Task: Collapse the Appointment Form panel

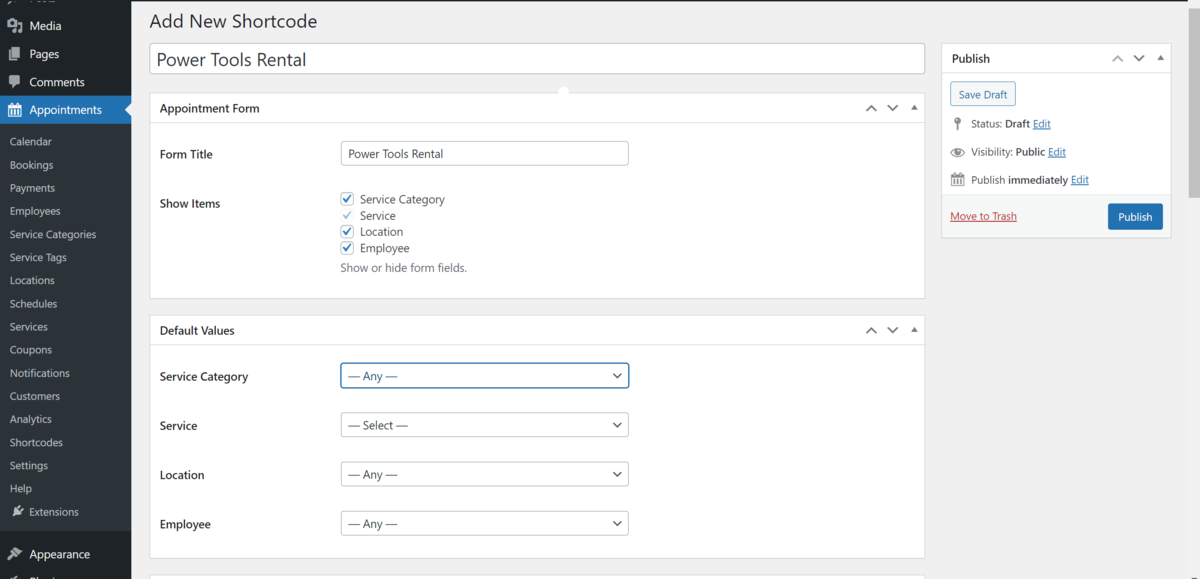Action: (x=914, y=107)
